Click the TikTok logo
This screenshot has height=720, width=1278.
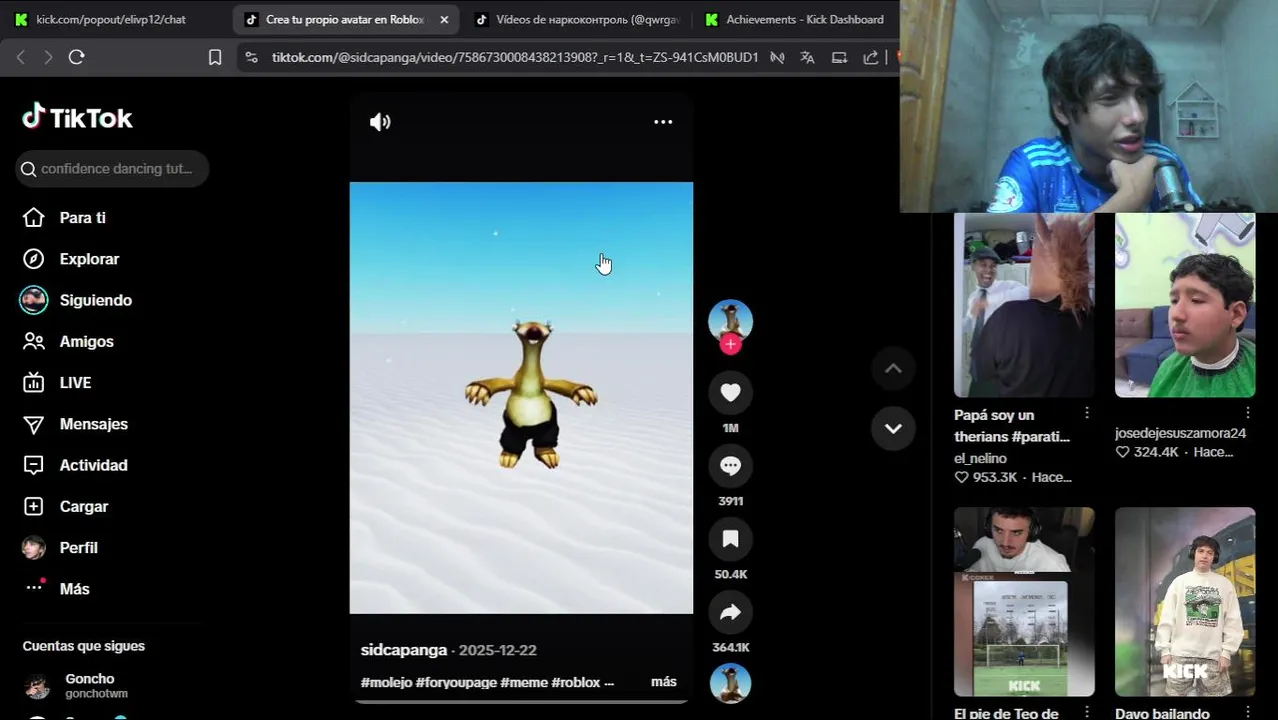point(77,118)
